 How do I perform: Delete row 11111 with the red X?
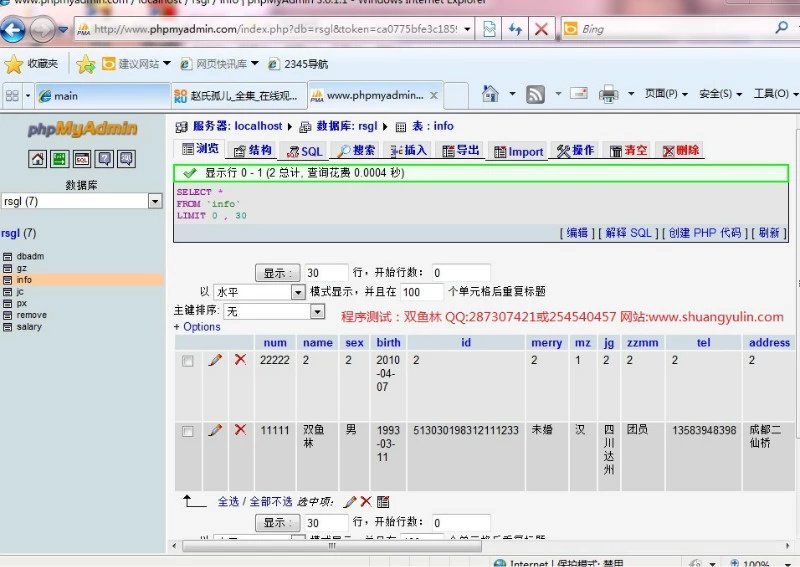(x=240, y=430)
